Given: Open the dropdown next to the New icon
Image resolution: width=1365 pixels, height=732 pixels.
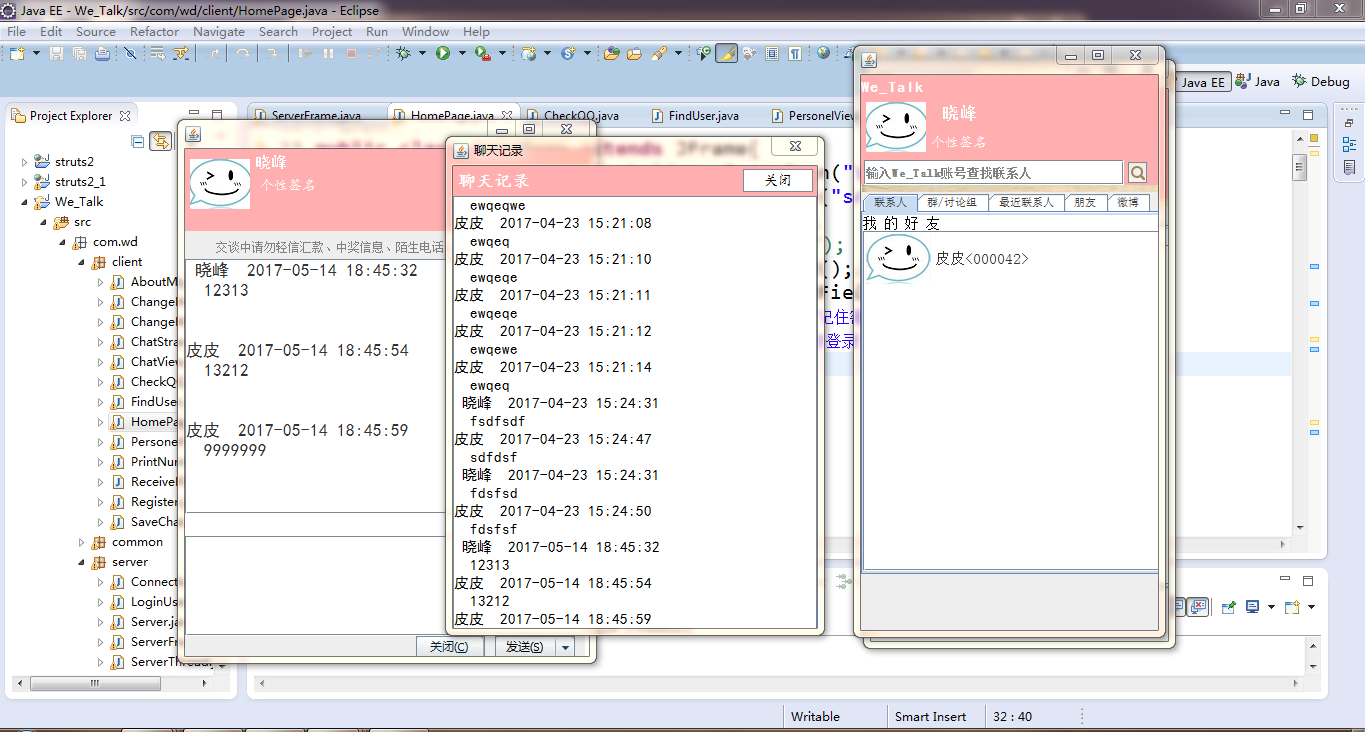Looking at the screenshot, I should click(36, 53).
